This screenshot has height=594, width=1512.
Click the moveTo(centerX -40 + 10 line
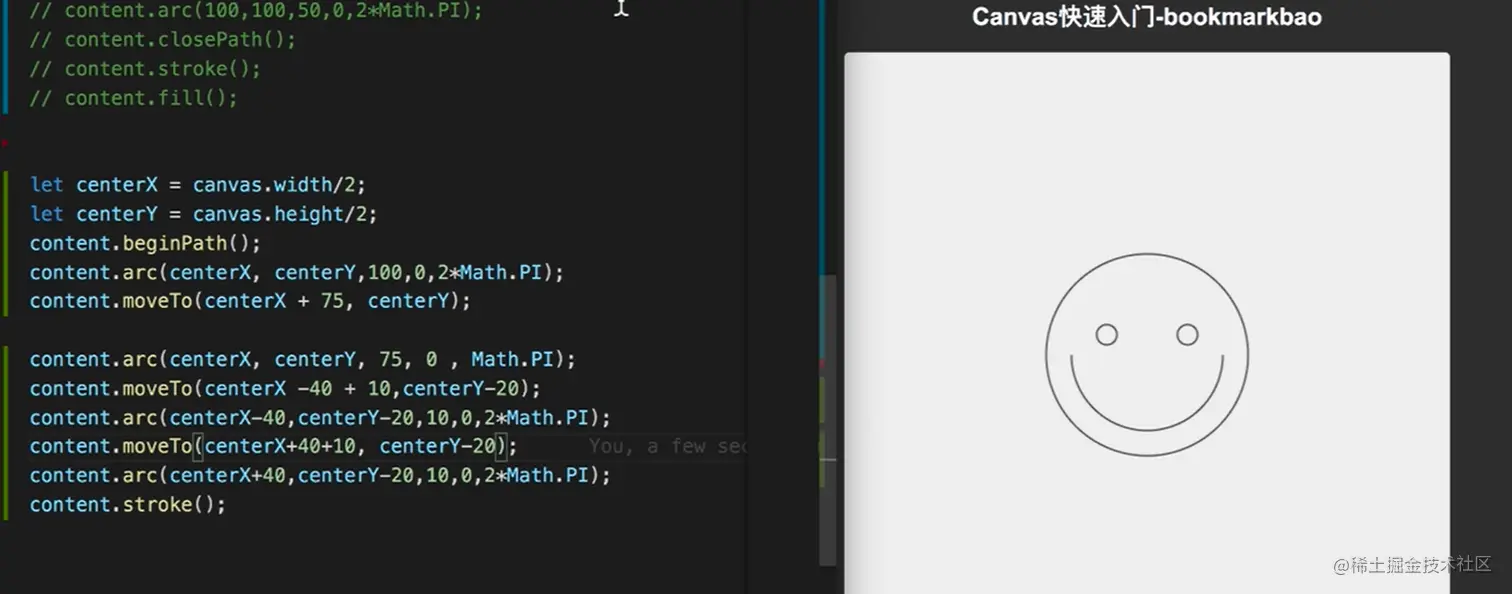(285, 388)
